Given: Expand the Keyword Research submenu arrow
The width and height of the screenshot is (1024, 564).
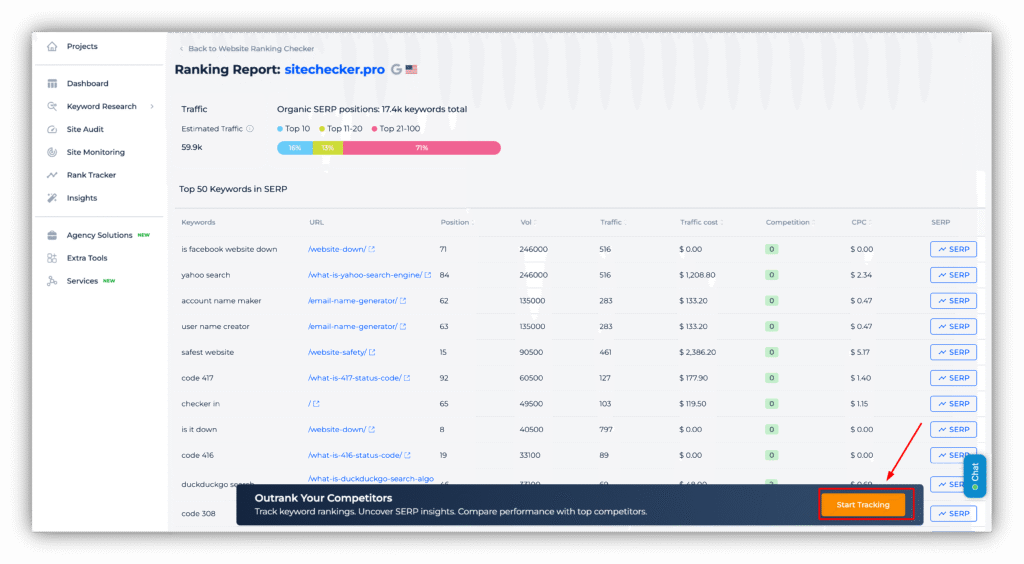Looking at the screenshot, I should click(152, 106).
